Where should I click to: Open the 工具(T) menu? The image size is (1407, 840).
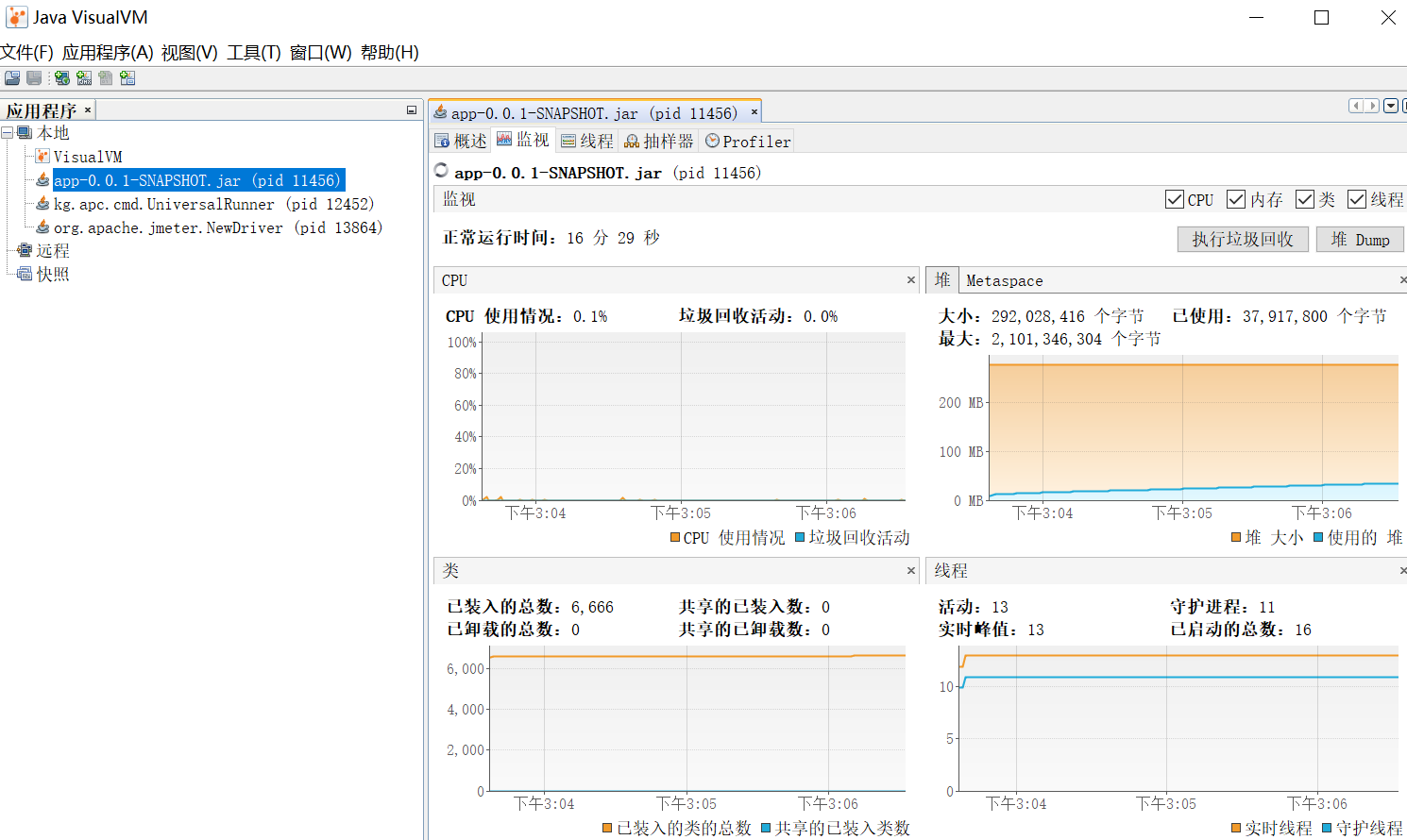[x=254, y=53]
